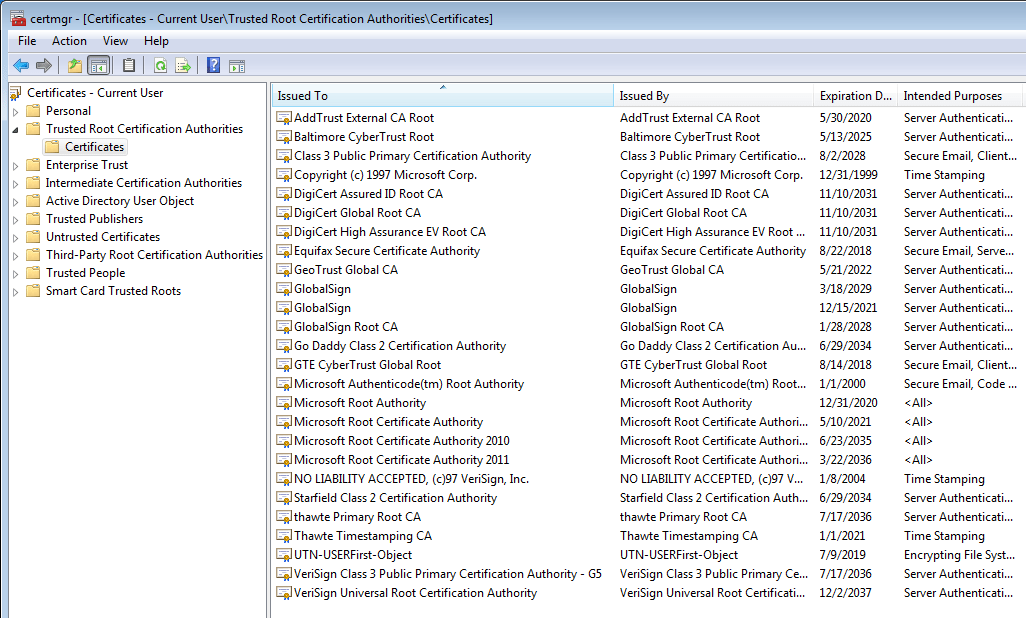This screenshot has width=1026, height=618.
Task: Click the Back navigation arrow
Action: coord(22,63)
